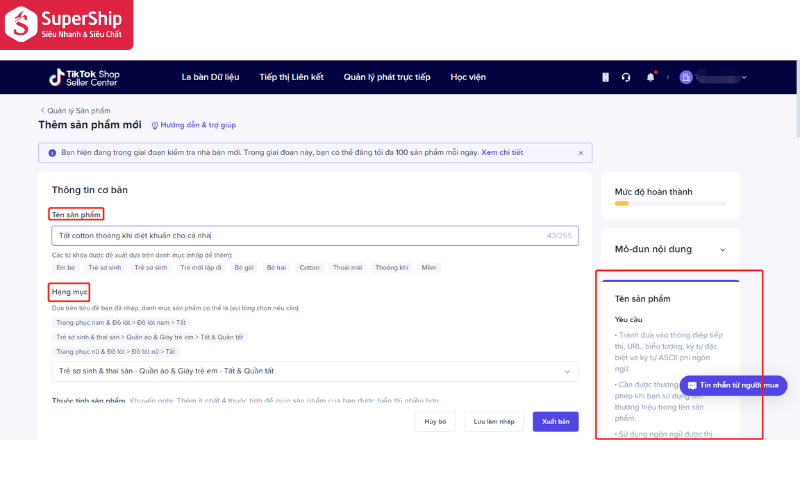The height and width of the screenshot is (500, 800).
Task: Click the Thông tin cơ bản heading
Action: [x=90, y=190]
